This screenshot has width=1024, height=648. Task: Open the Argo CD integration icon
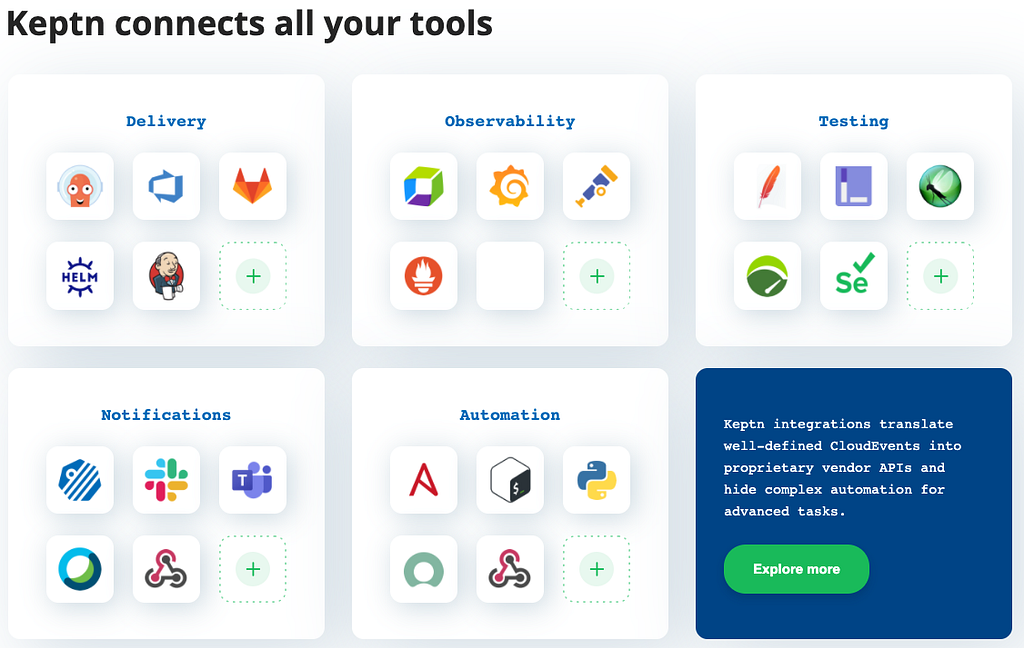point(80,186)
